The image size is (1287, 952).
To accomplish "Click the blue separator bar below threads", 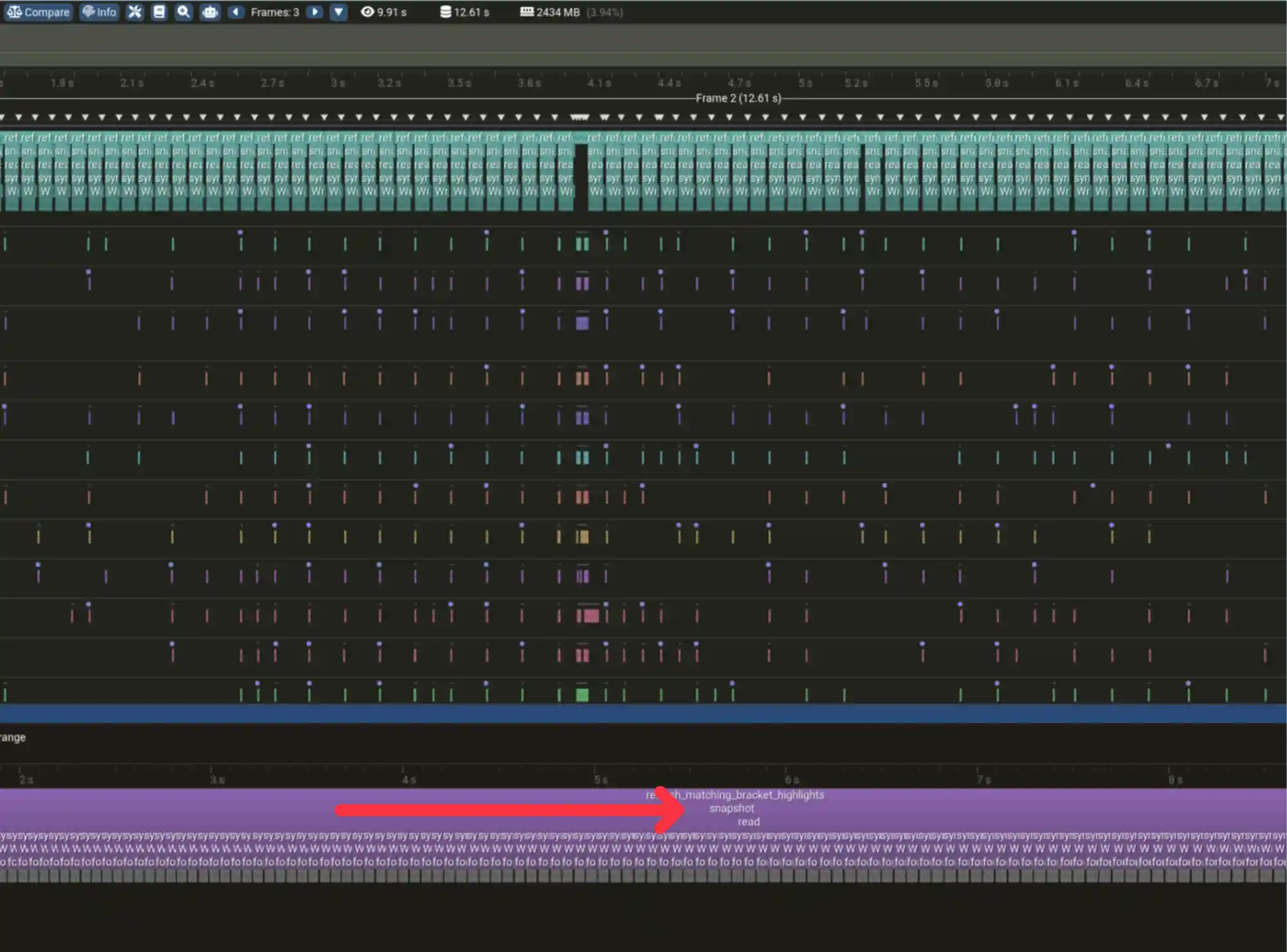I will 643,713.
